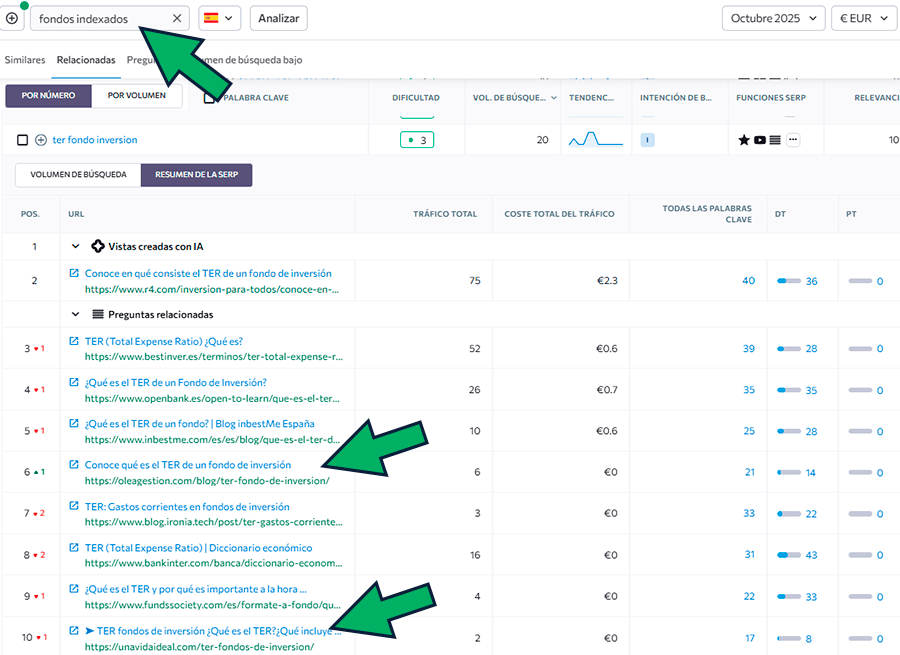Open the Spain country flag dropdown
Viewport: 900px width, 655px height.
point(219,18)
